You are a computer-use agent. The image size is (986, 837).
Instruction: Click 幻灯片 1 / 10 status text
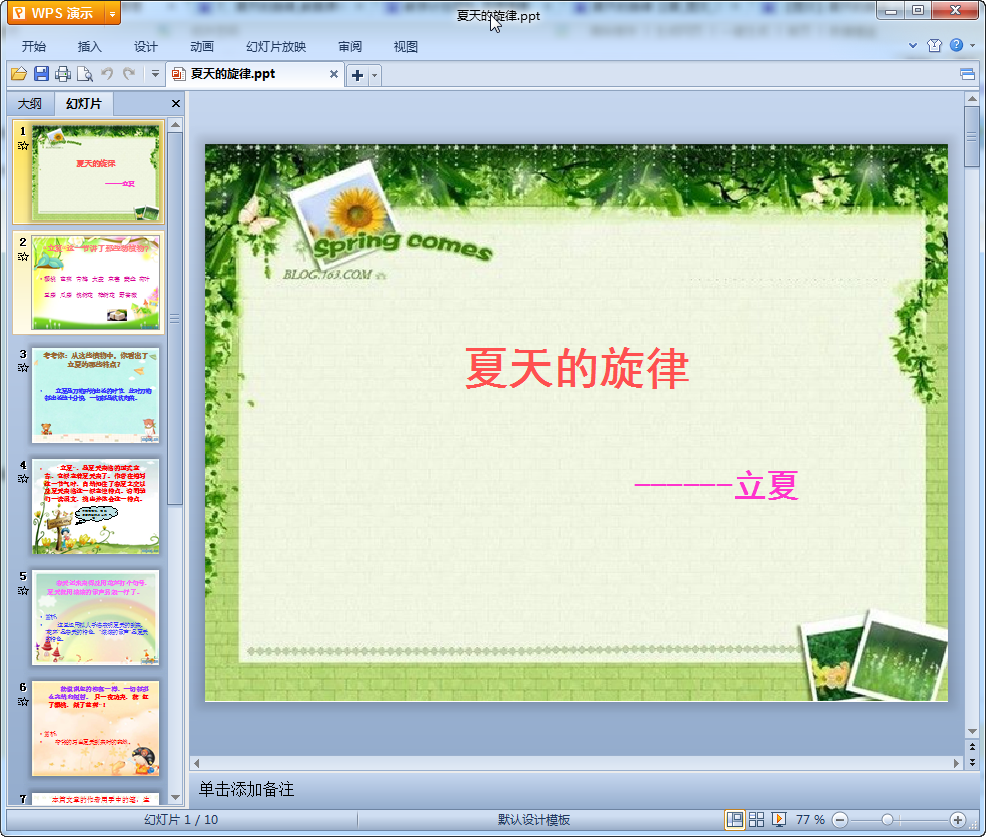pyautogui.click(x=181, y=819)
